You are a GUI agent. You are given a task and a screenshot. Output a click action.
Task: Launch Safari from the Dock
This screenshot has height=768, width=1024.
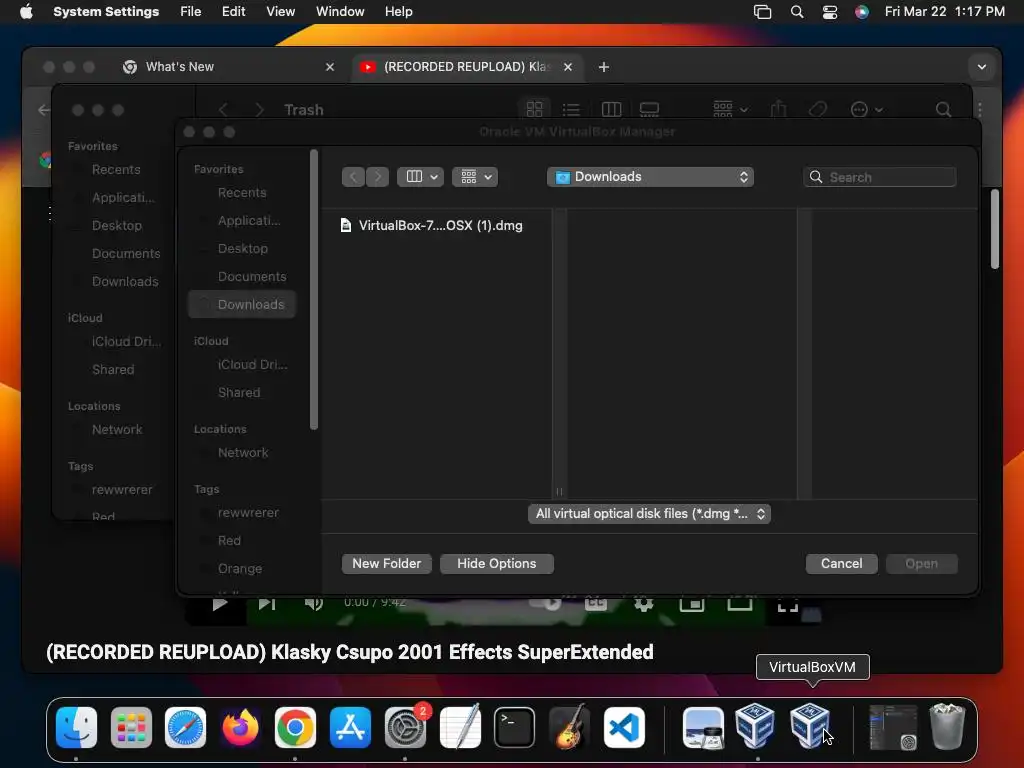[185, 727]
